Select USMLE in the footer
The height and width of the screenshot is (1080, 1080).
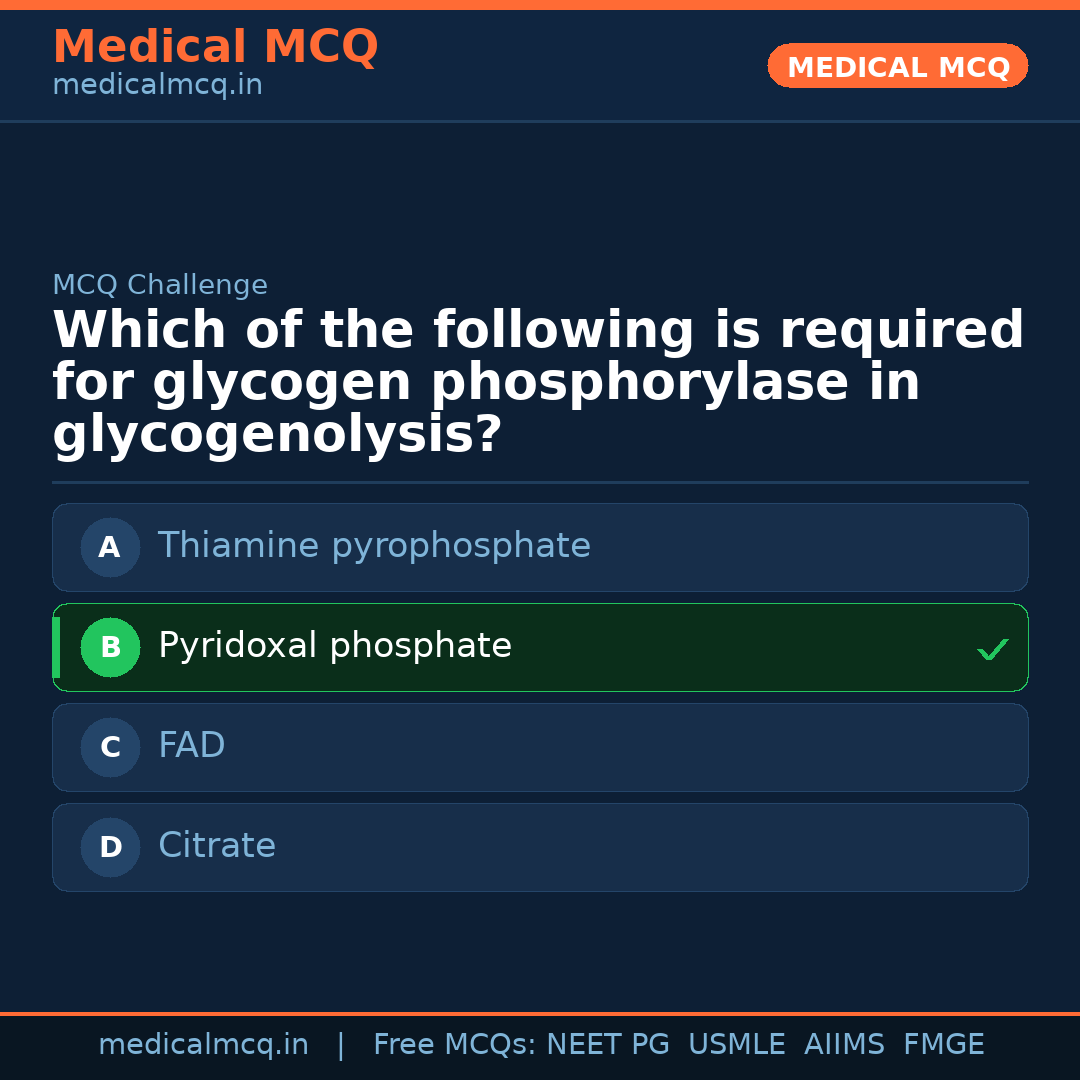736,1045
